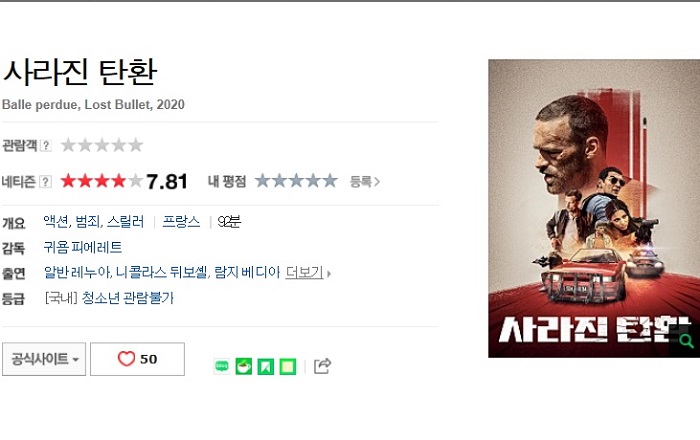Open the export share arrow icon
The height and width of the screenshot is (440, 700).
click(322, 366)
